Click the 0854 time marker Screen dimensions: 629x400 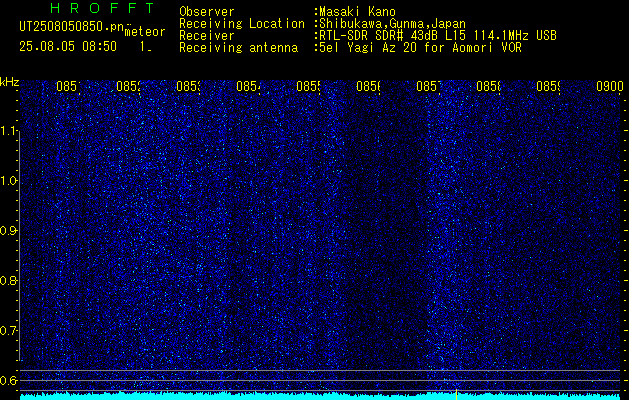[x=248, y=86]
